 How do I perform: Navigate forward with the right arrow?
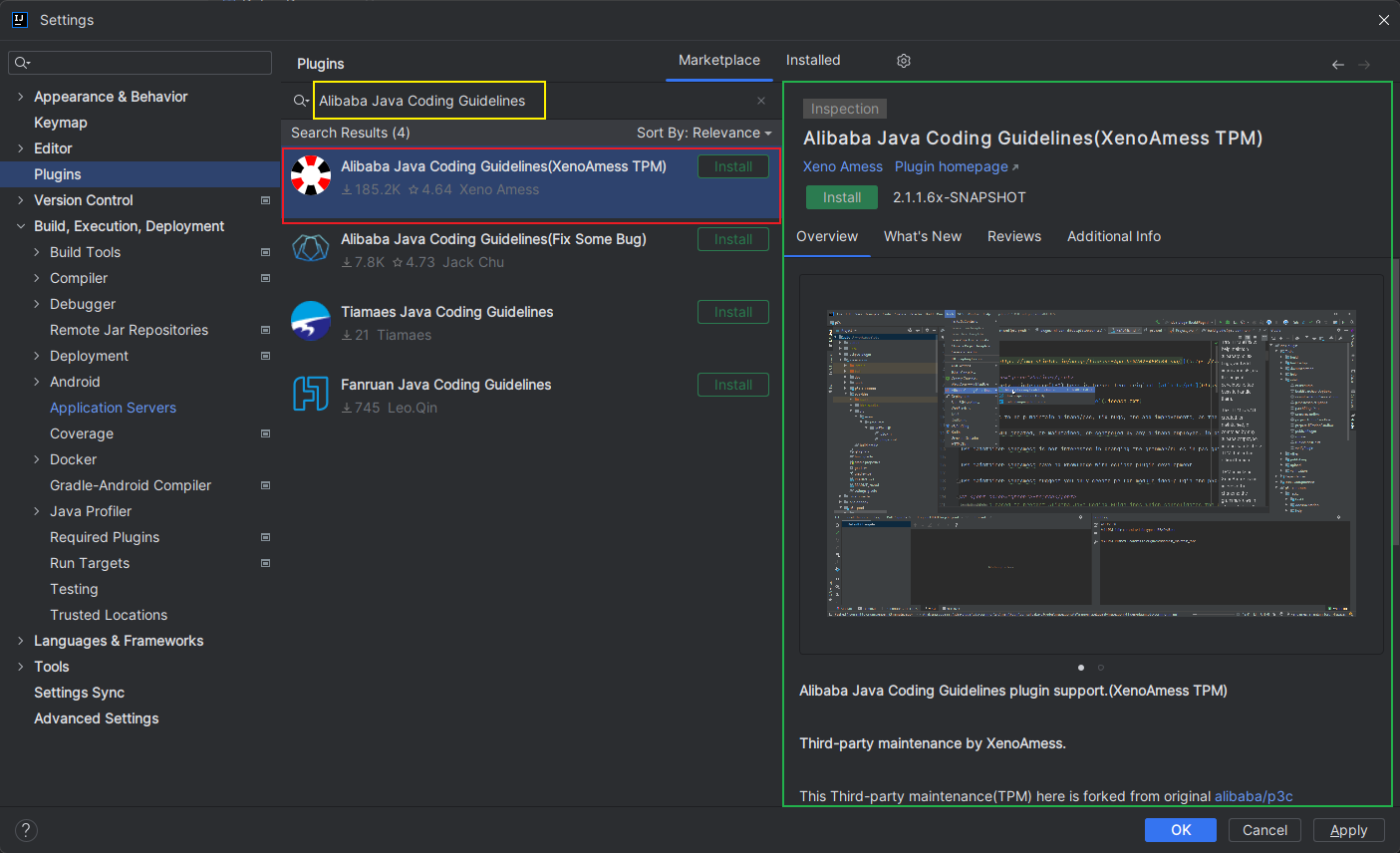1364,65
